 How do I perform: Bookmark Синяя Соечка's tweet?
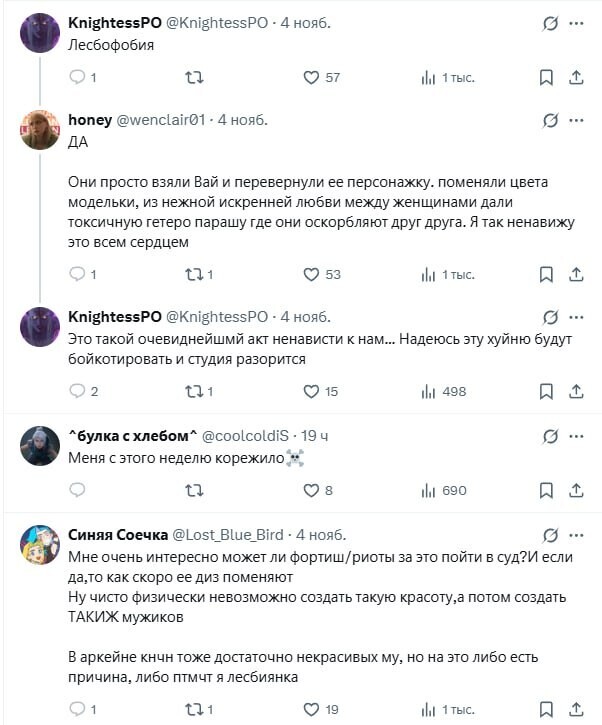(x=546, y=709)
